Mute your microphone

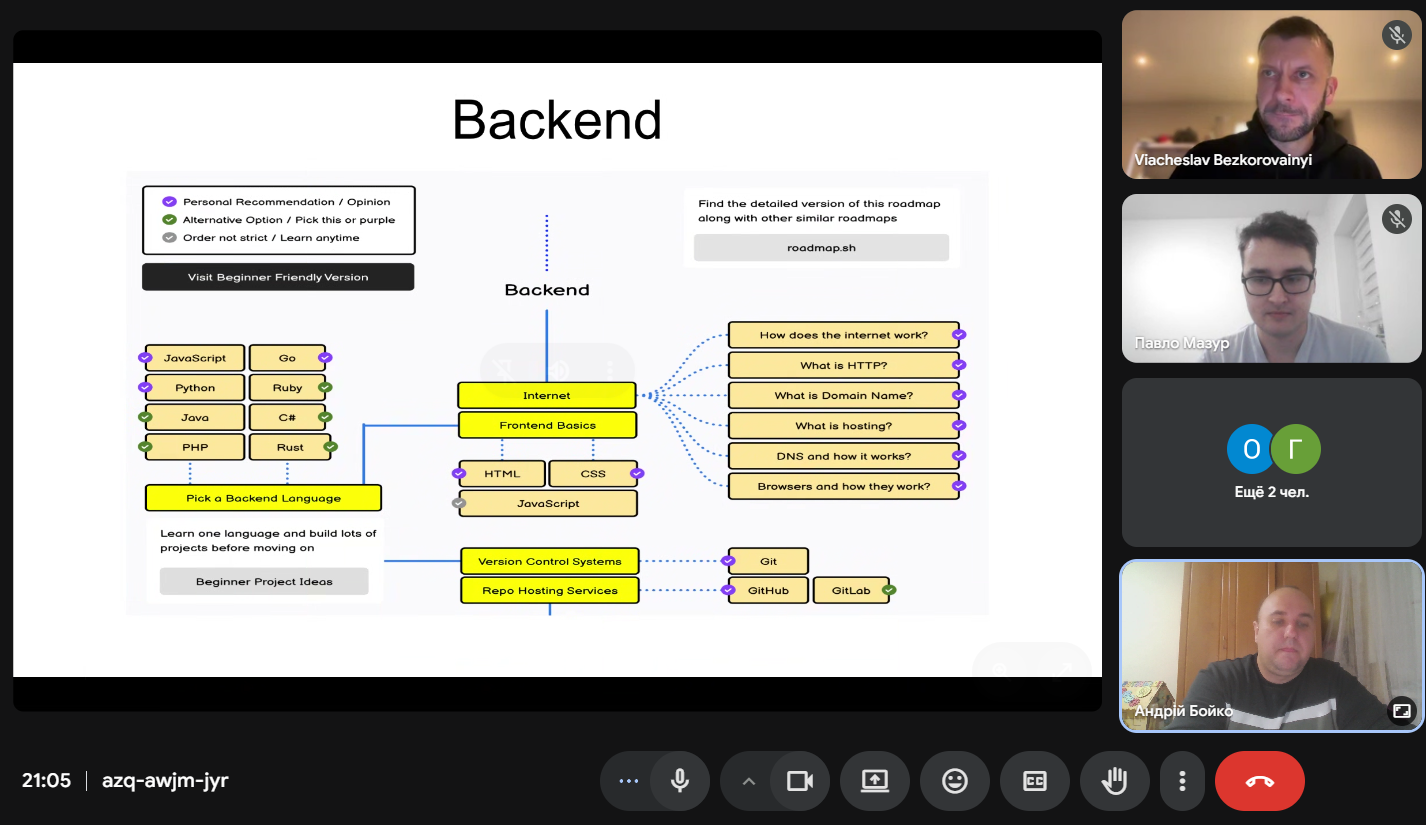[x=680, y=781]
